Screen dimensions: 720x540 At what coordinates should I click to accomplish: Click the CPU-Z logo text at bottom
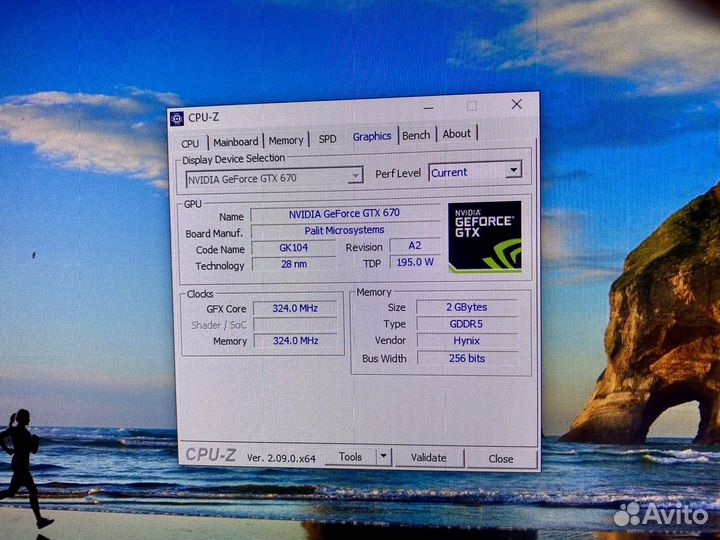[211, 455]
